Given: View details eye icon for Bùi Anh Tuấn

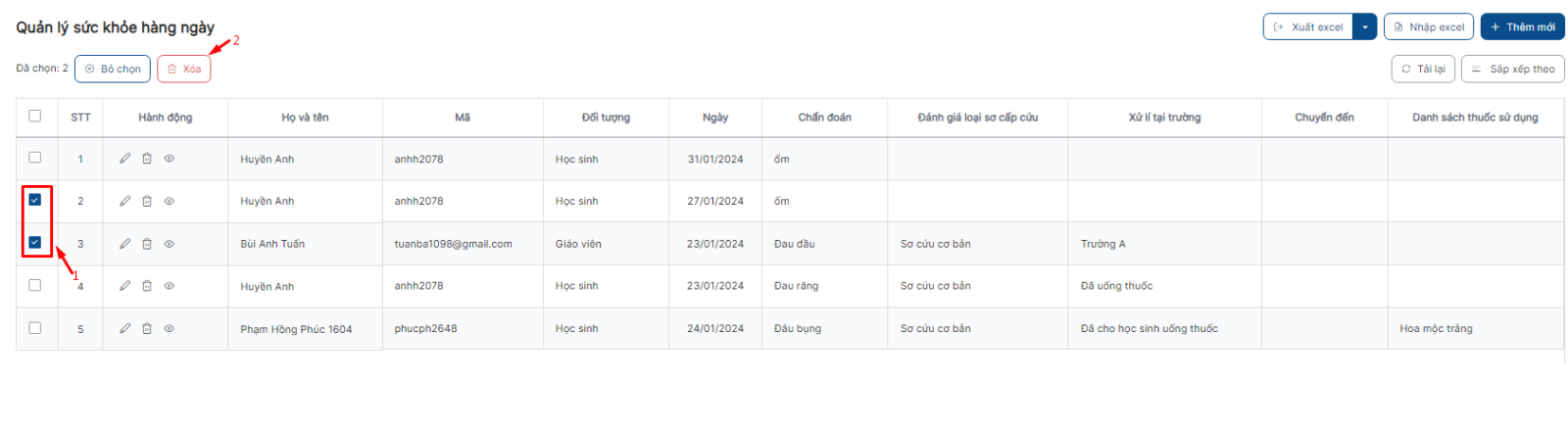Looking at the screenshot, I should click(169, 244).
